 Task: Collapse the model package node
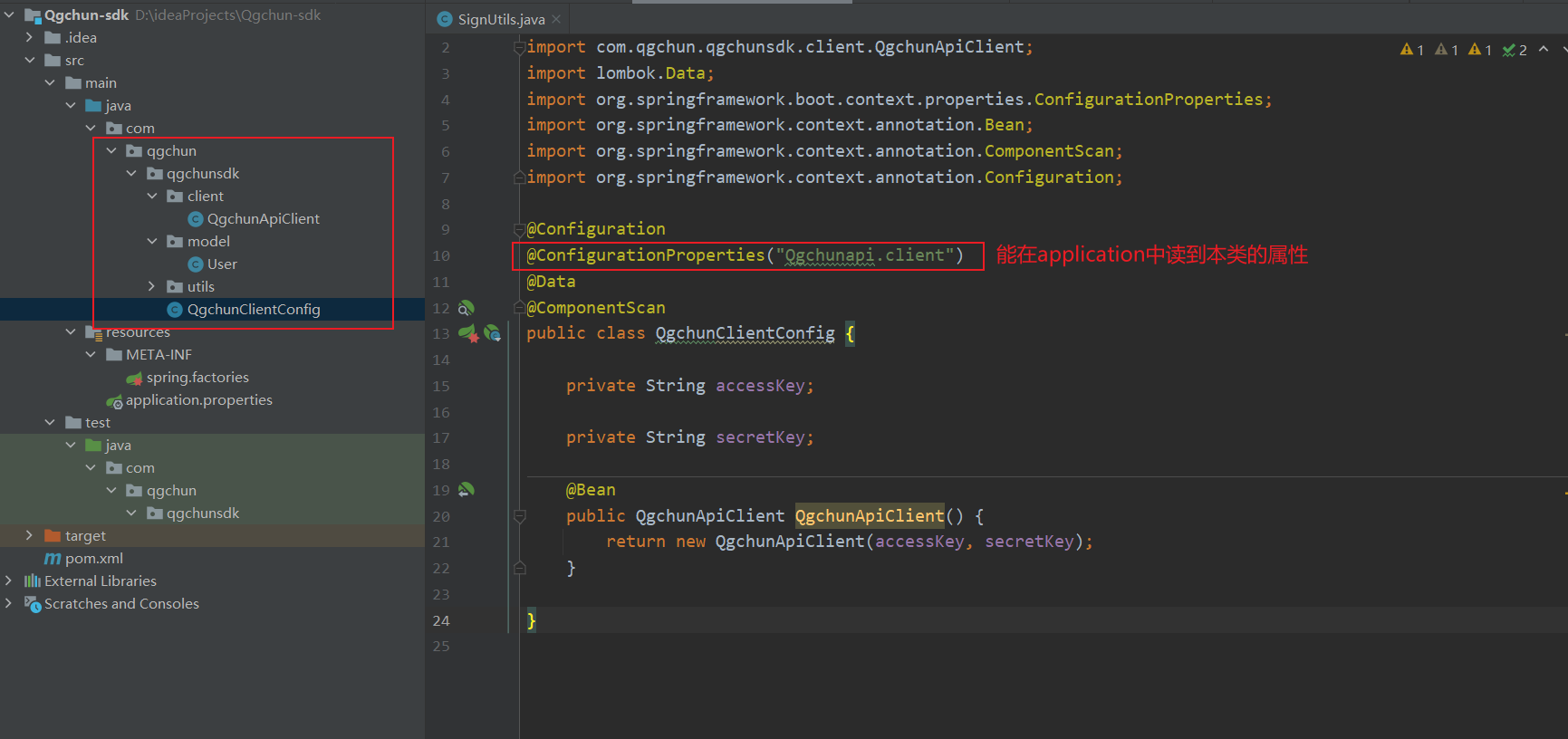coord(152,242)
